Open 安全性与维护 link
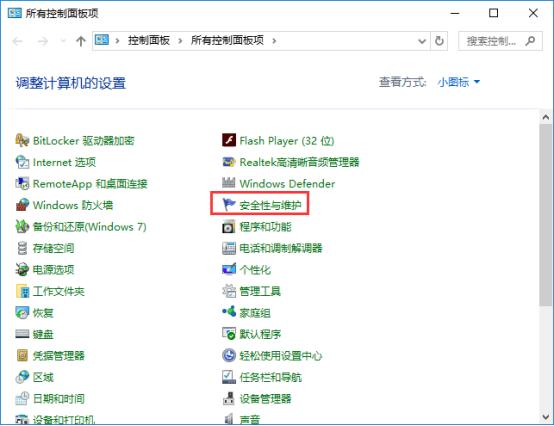 270,205
